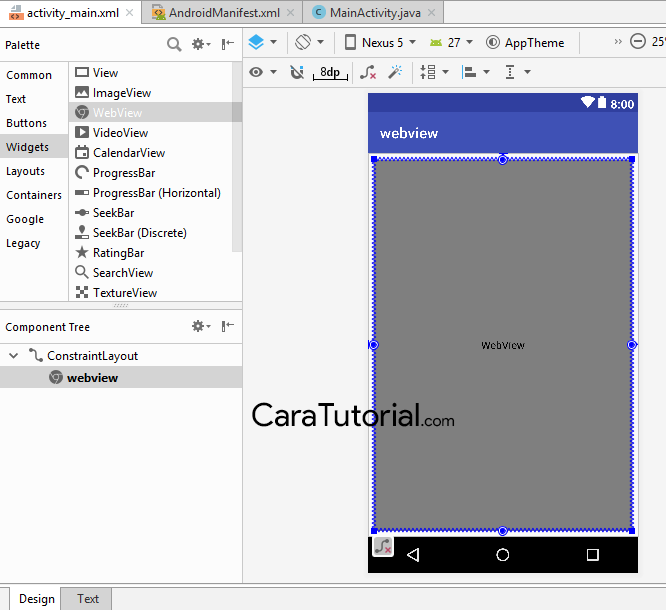
Task: Pick the TextureView widget
Action: [151, 293]
